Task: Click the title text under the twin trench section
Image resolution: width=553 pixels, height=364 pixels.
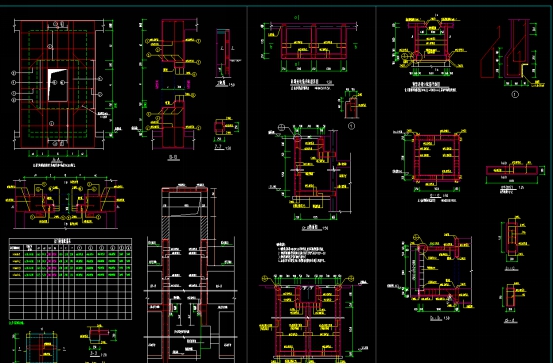Action: coord(311,83)
